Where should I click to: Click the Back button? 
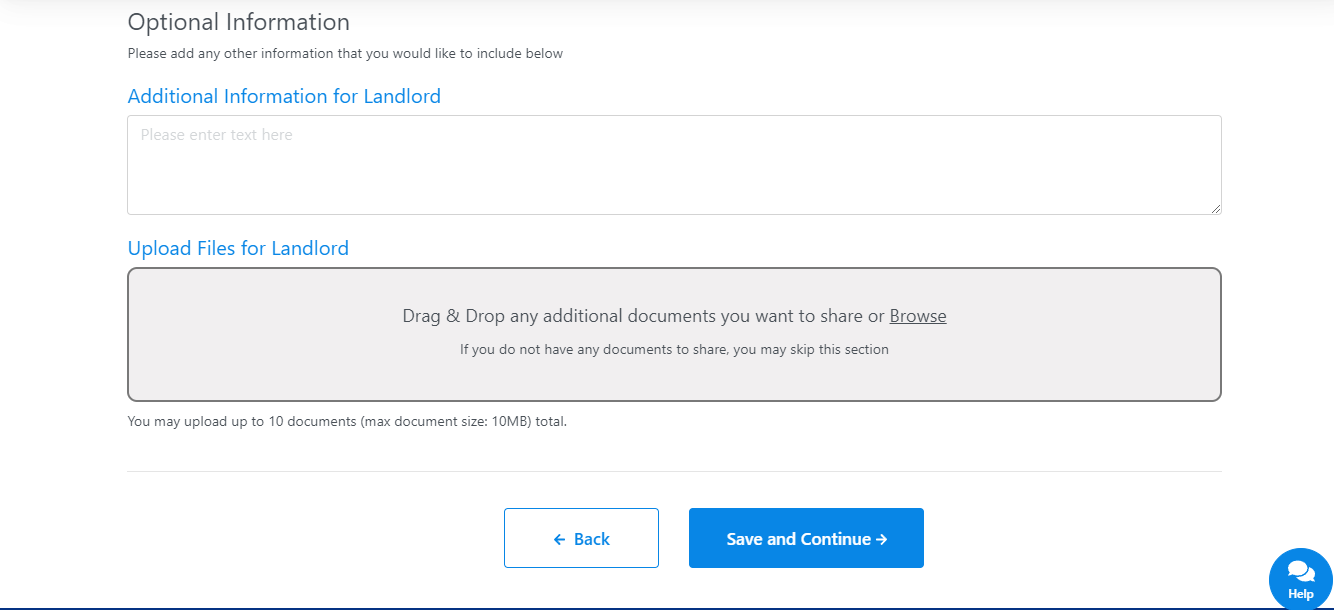pyautogui.click(x=581, y=538)
